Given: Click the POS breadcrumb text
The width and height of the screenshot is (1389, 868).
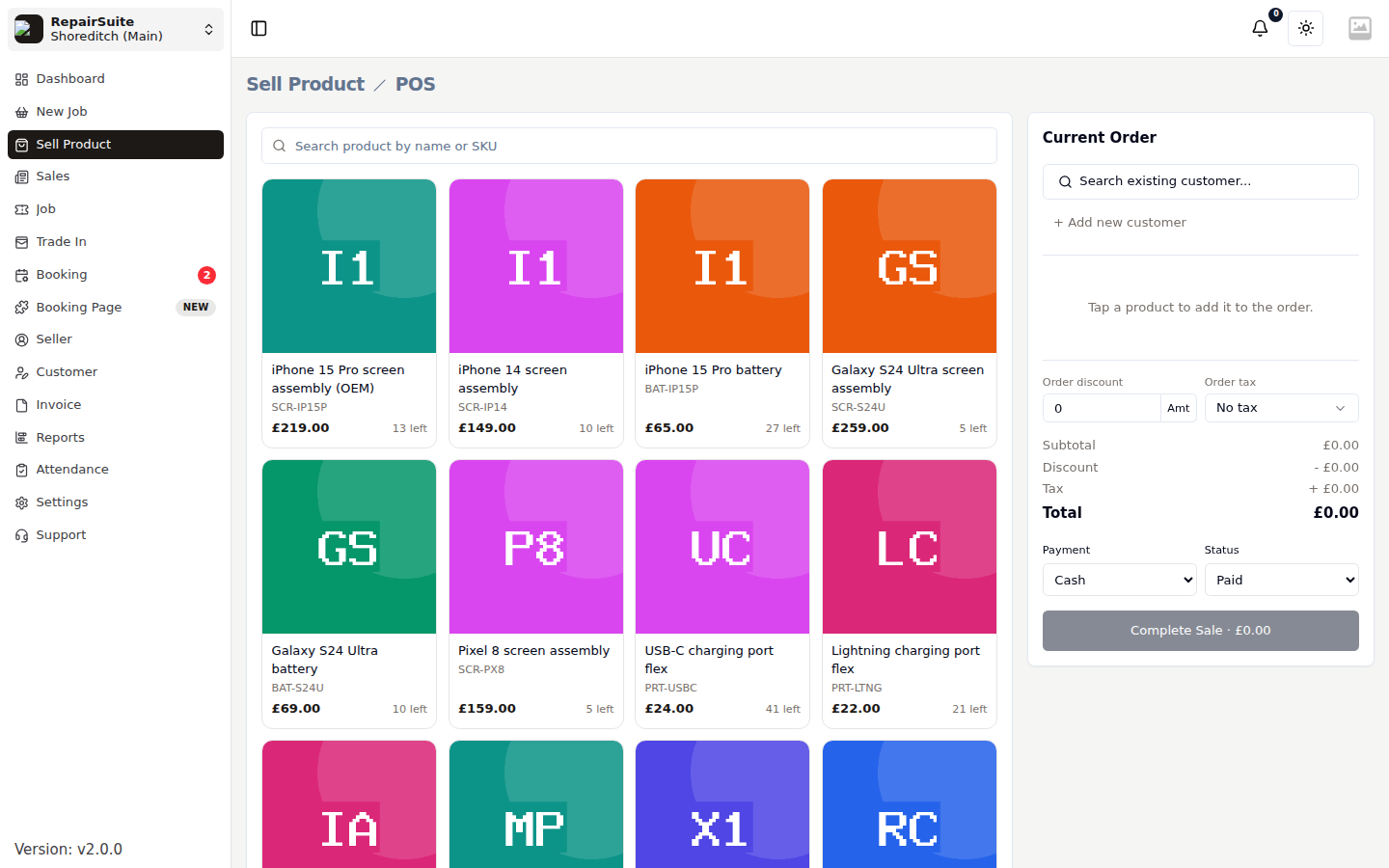Looking at the screenshot, I should coord(416,84).
